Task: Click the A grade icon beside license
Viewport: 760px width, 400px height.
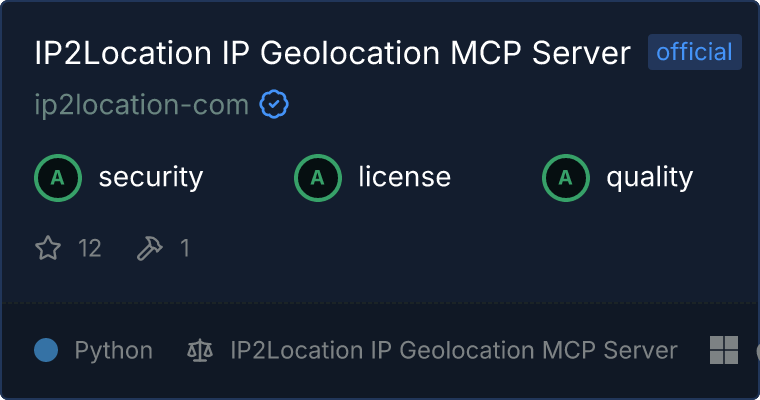Action: 318,178
